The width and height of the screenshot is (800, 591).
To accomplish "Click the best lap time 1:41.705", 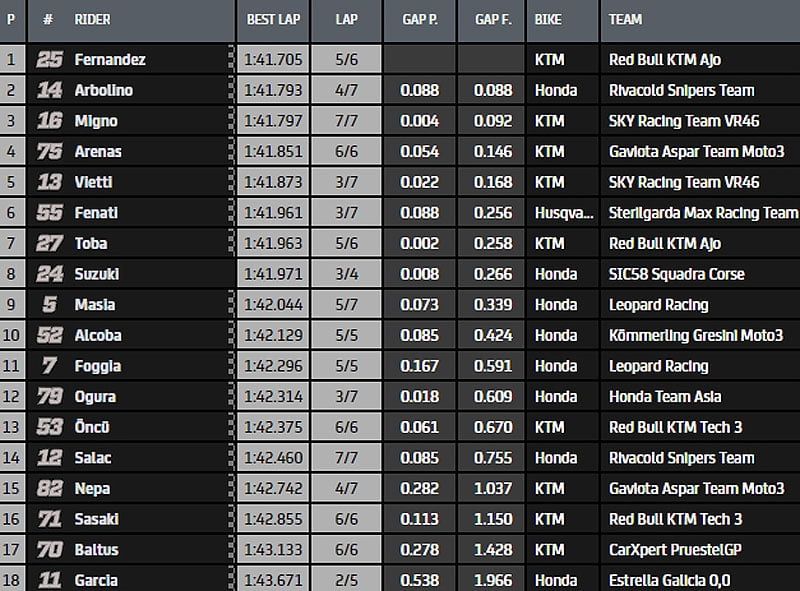I will (272, 60).
